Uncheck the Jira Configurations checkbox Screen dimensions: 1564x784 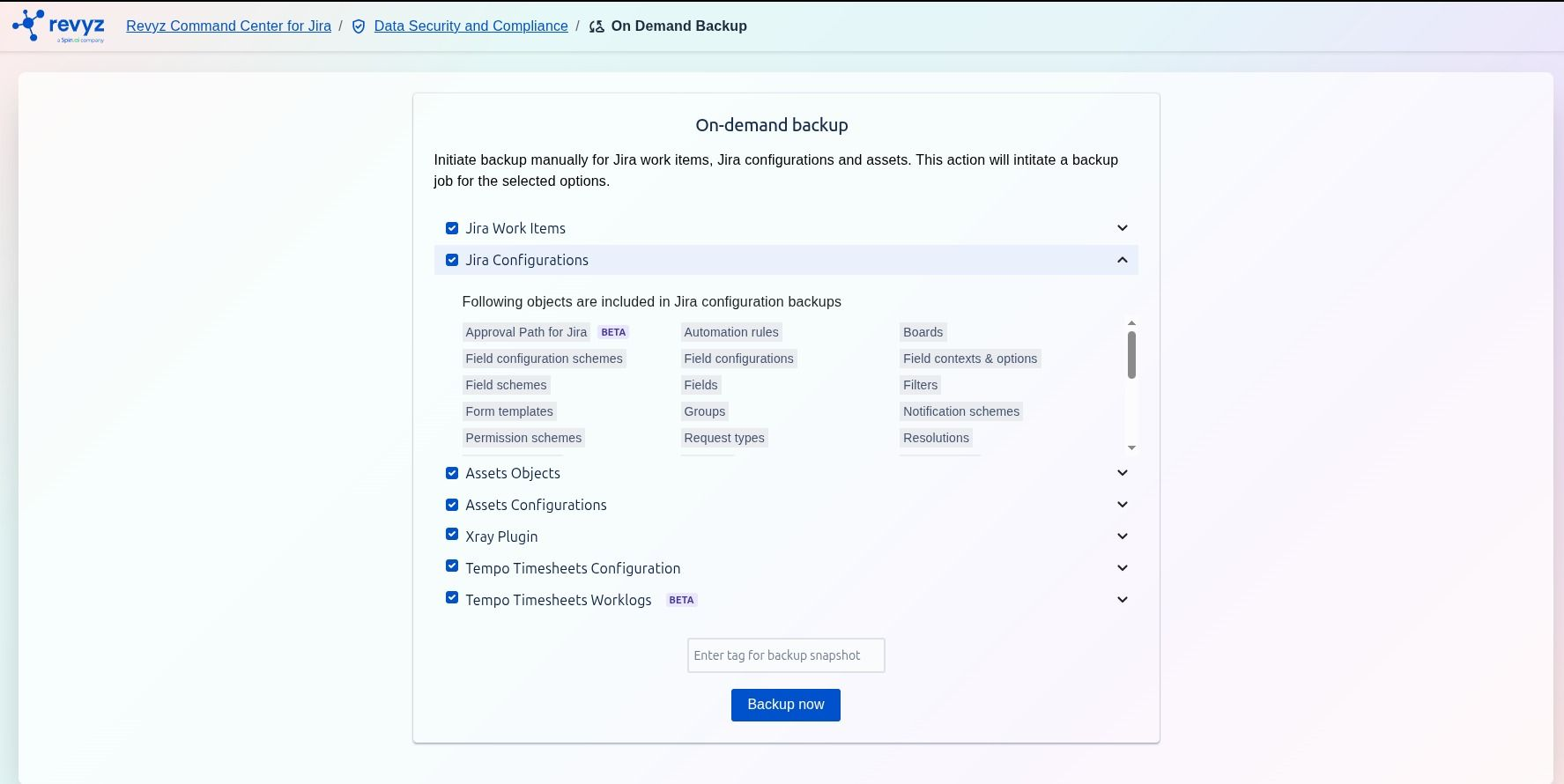(x=452, y=260)
